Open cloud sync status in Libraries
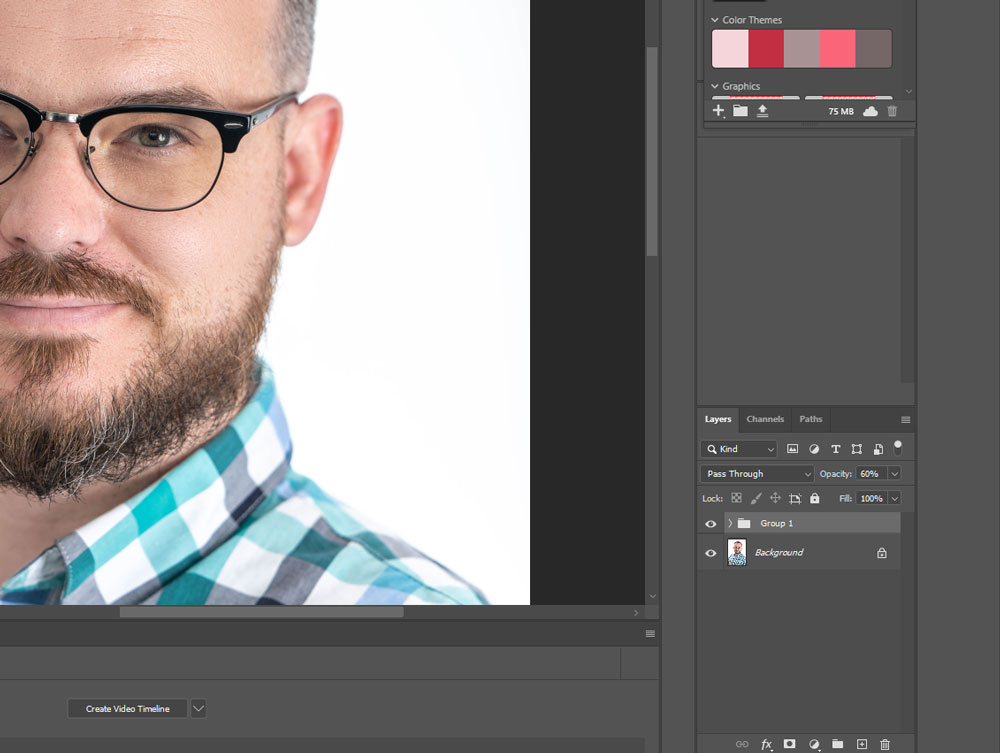This screenshot has height=753, width=1000. (870, 111)
